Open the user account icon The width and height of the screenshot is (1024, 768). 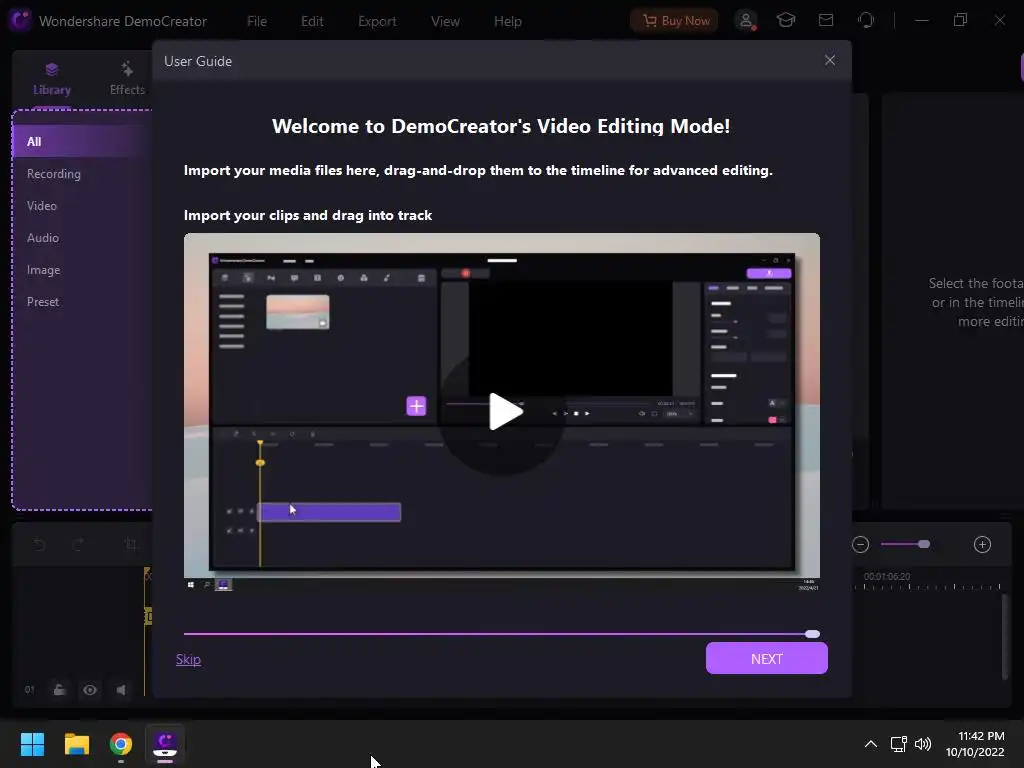[x=745, y=20]
